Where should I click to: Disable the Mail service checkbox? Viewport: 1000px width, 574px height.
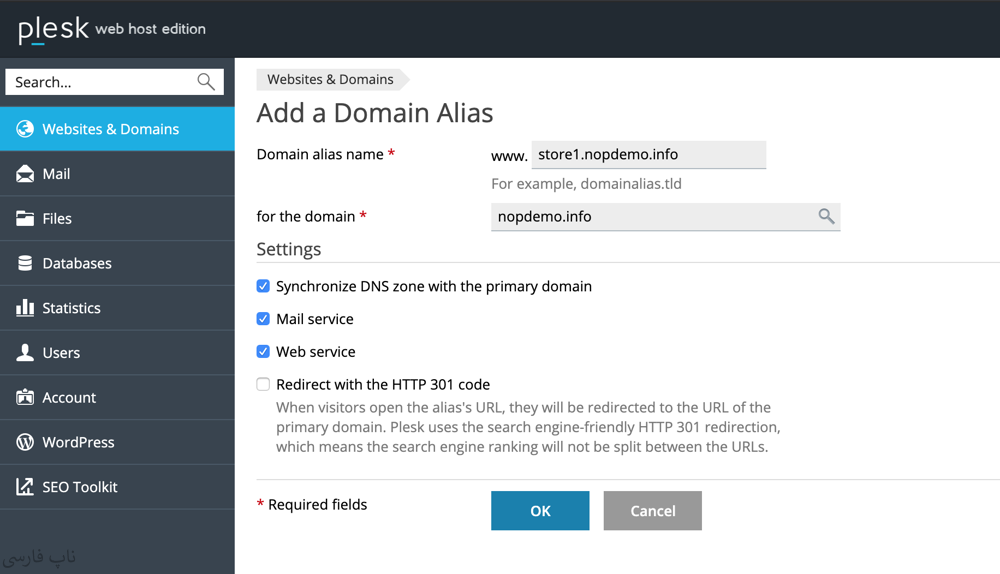(x=263, y=319)
